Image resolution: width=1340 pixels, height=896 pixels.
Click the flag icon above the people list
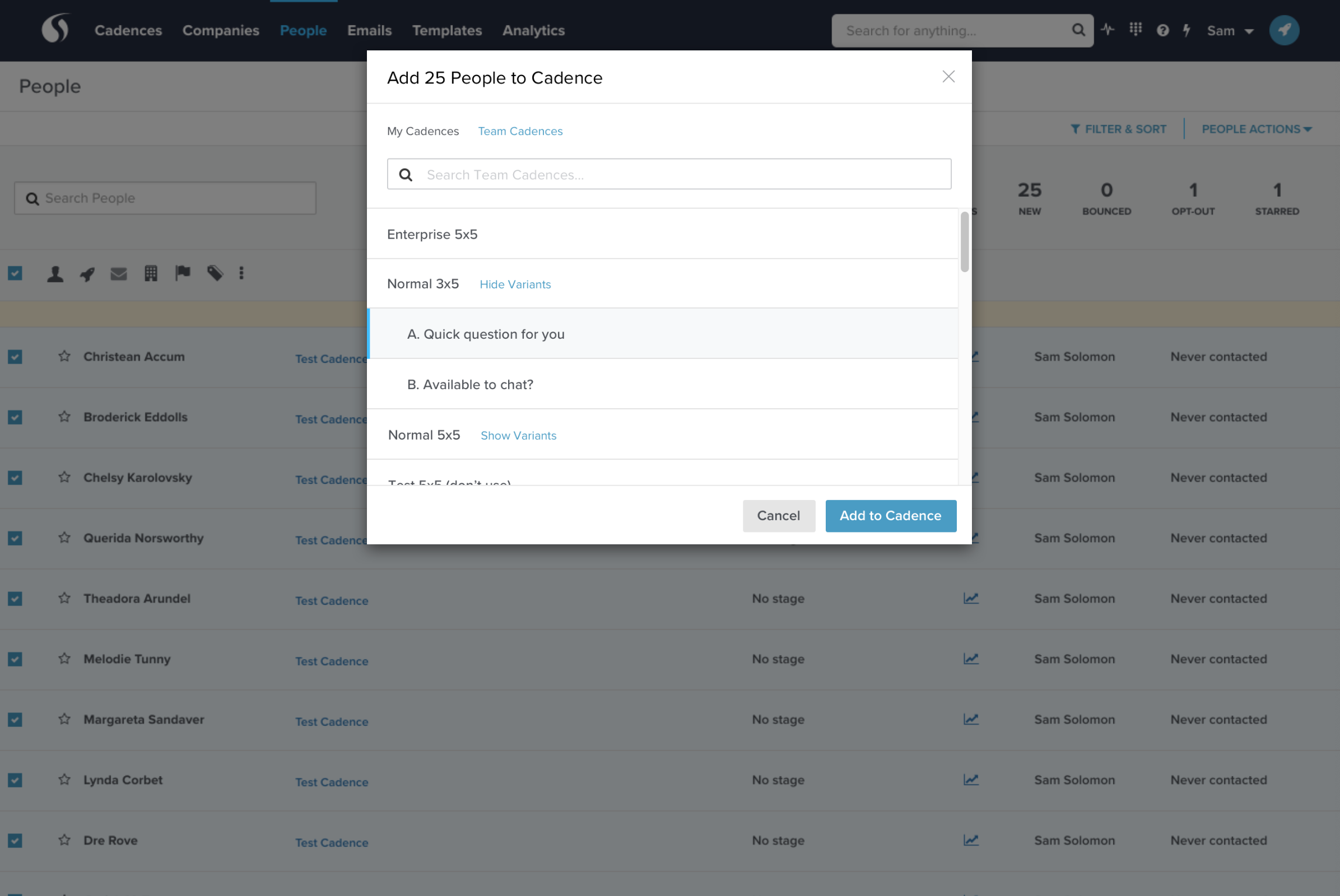point(183,273)
